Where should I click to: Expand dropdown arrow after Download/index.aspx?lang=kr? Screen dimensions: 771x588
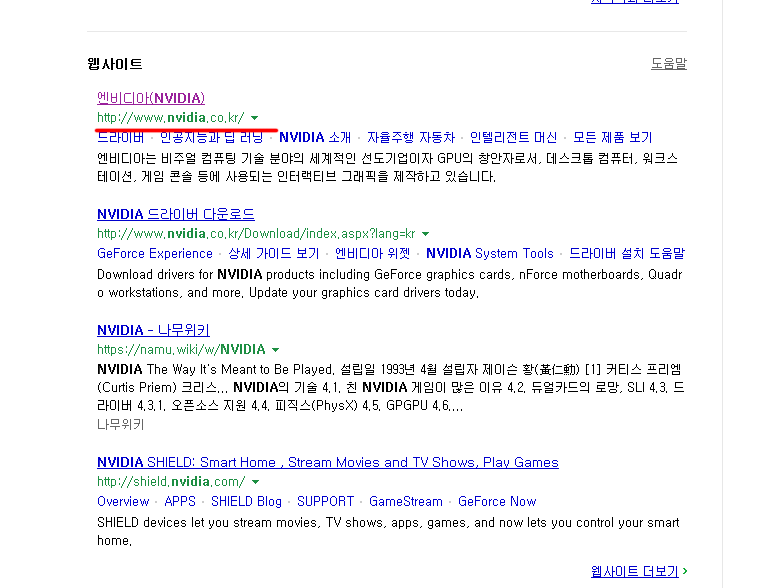tap(425, 234)
